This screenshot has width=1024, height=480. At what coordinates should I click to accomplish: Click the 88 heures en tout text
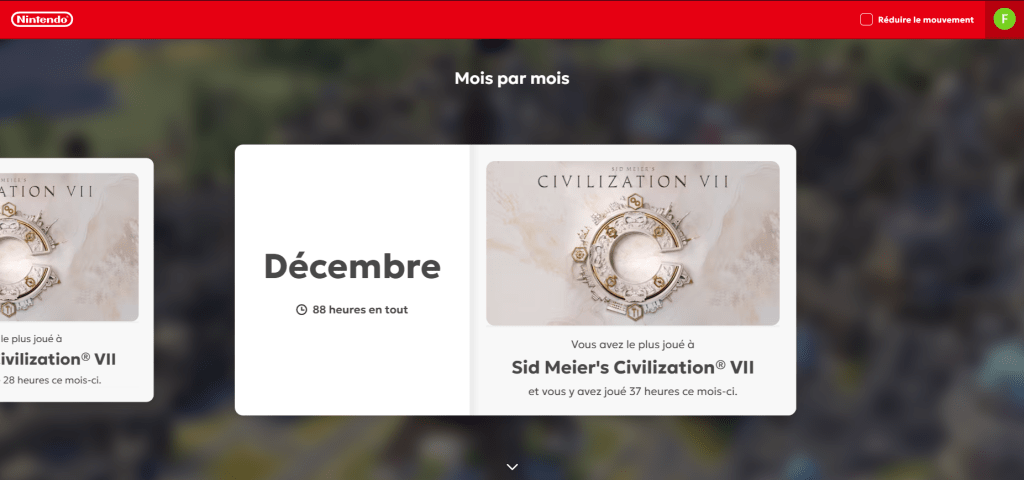(x=360, y=310)
